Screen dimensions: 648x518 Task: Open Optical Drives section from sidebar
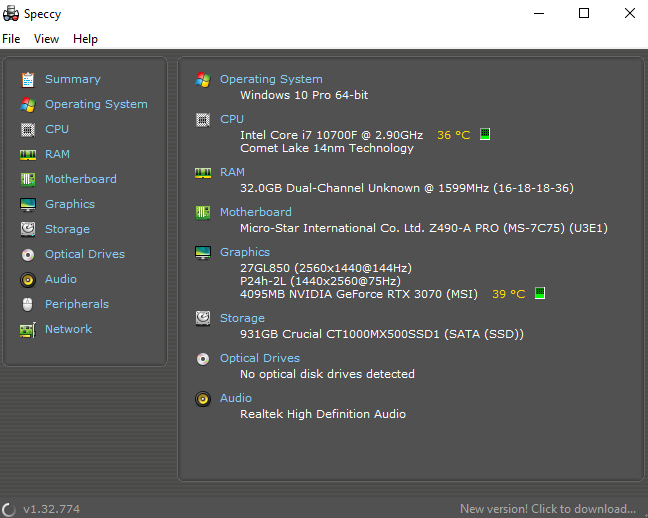pyautogui.click(x=85, y=254)
